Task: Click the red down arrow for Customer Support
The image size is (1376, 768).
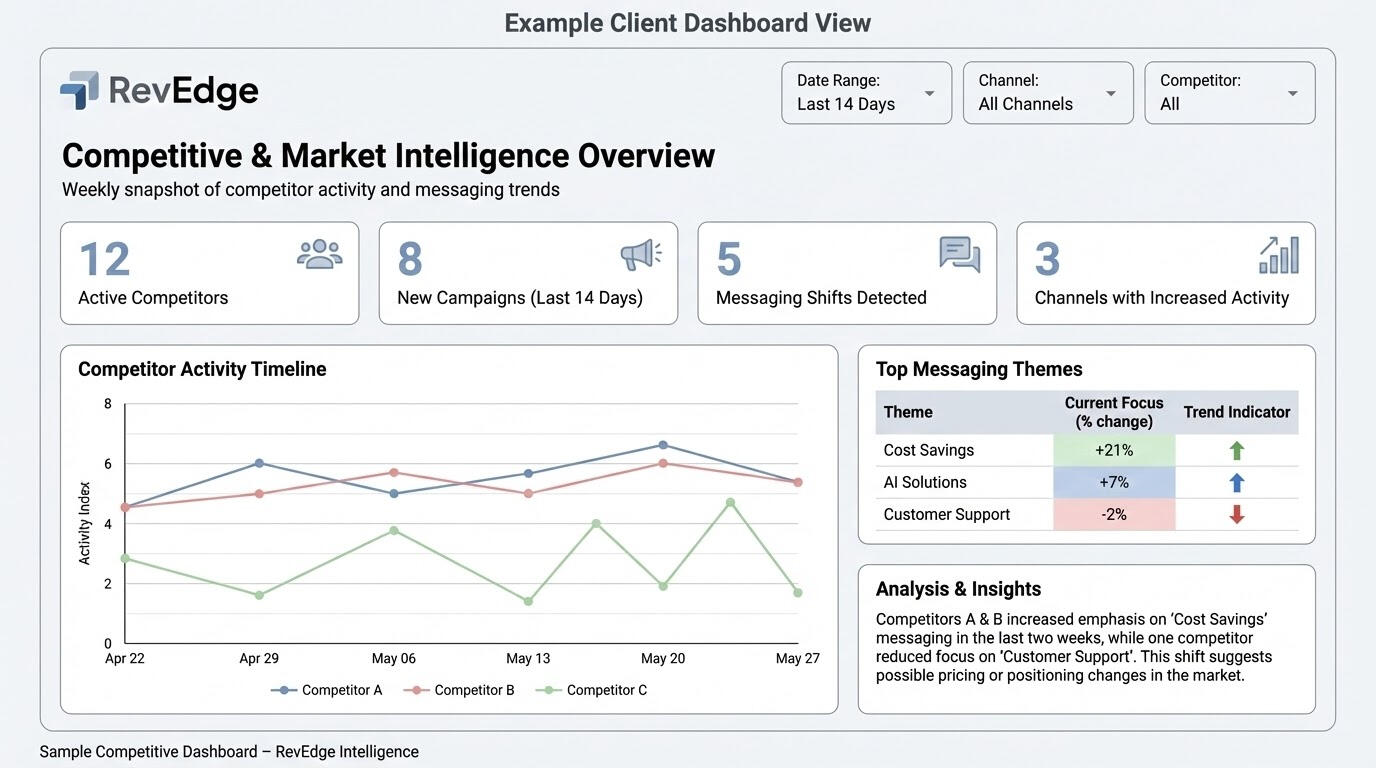Action: (x=1236, y=515)
